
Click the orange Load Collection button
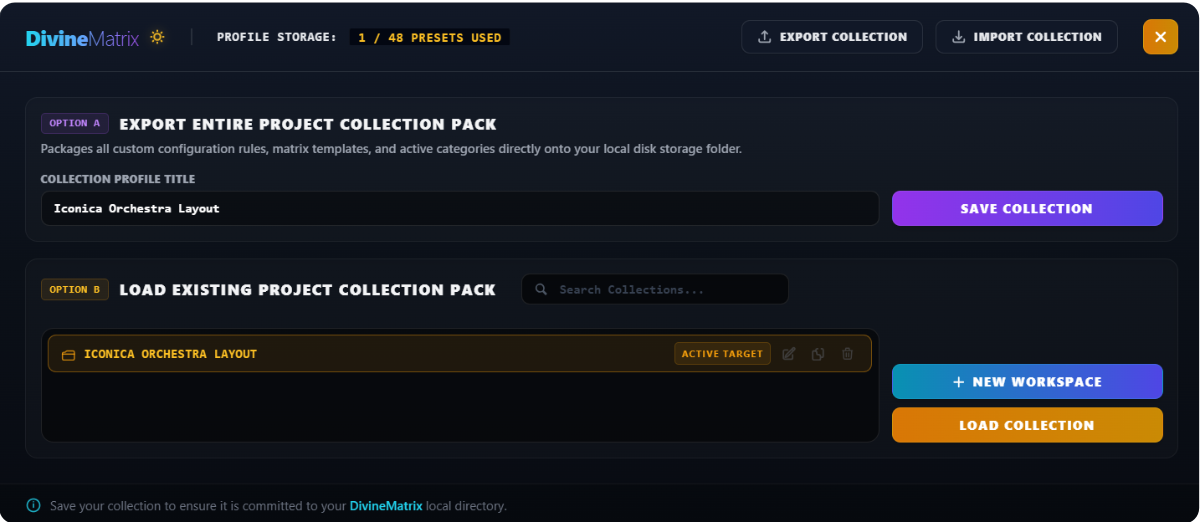[1027, 425]
